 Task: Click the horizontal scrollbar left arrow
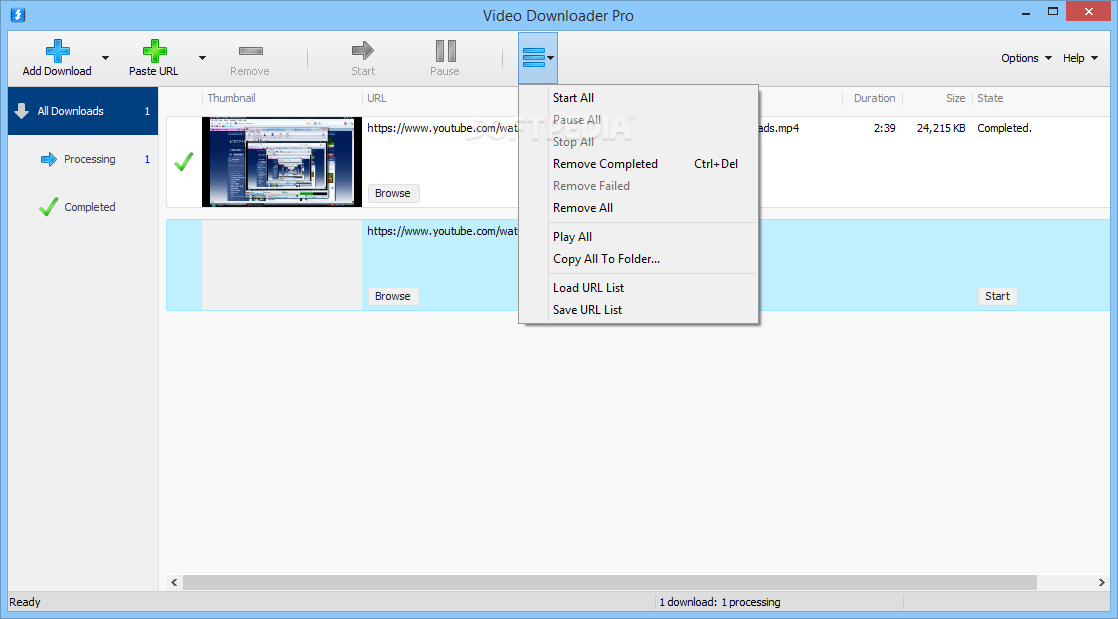coord(174,583)
